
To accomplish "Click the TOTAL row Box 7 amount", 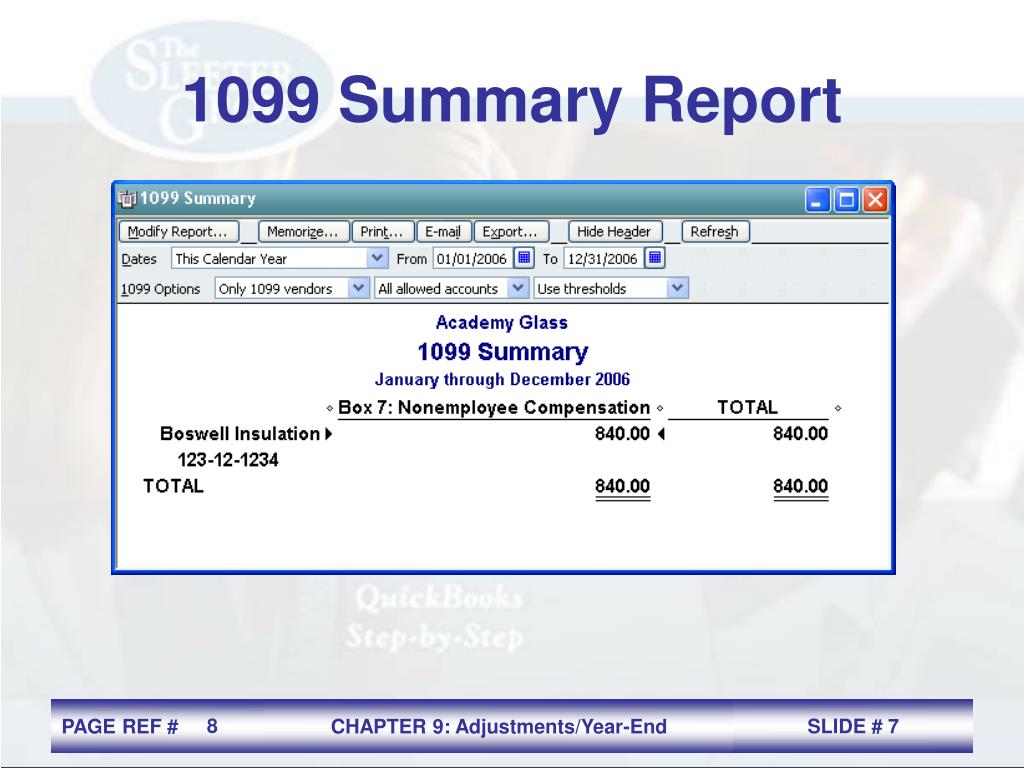I will point(622,486).
